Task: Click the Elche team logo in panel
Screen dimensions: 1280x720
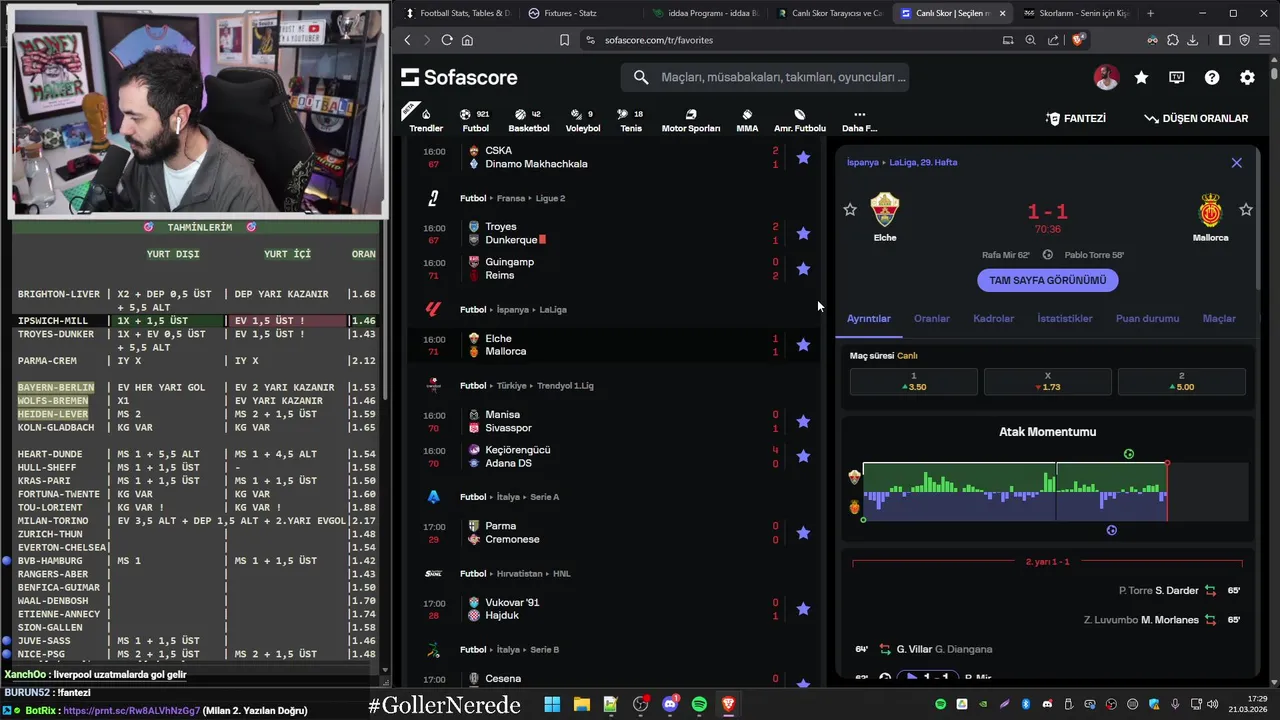Action: [x=885, y=210]
